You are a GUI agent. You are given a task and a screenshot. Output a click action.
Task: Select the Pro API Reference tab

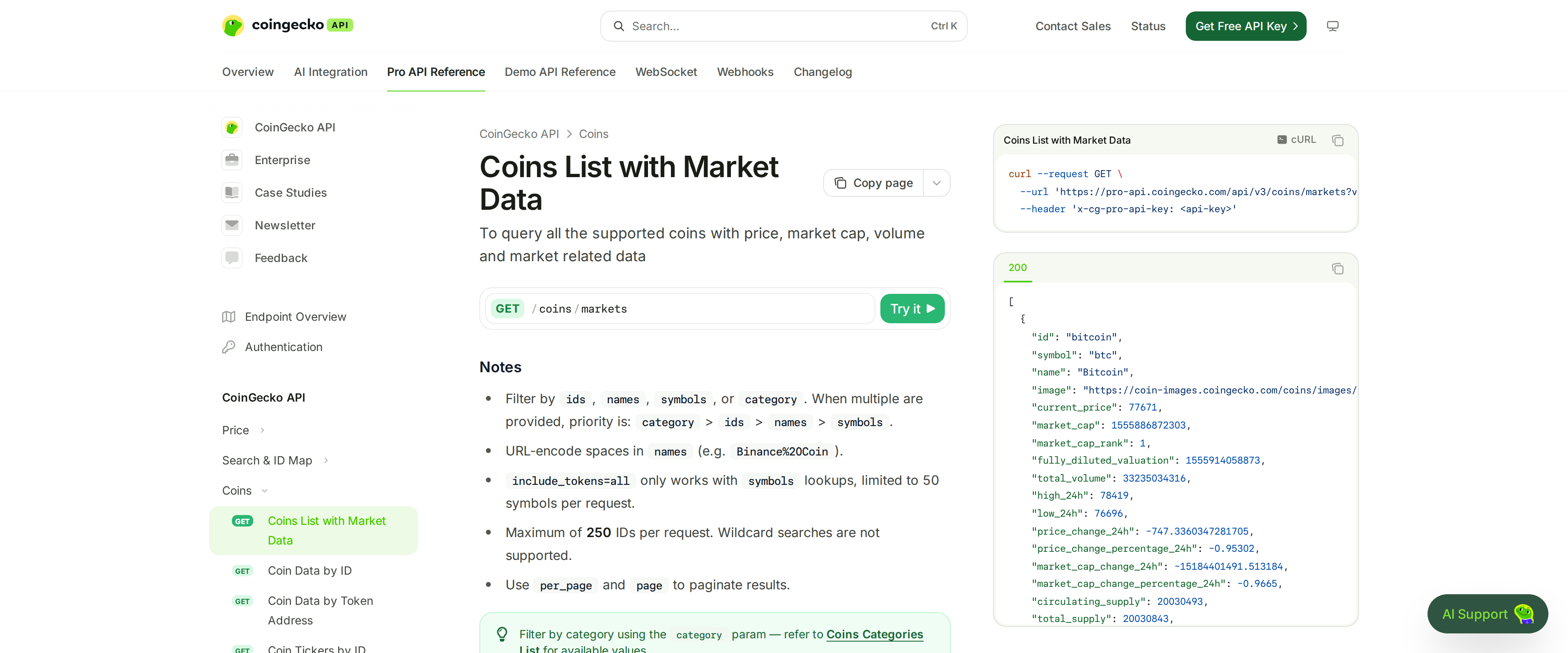tap(436, 72)
